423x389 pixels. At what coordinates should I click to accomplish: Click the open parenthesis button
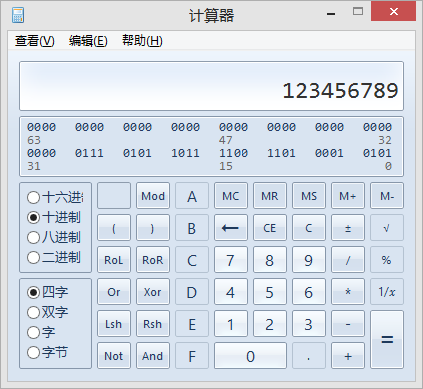click(x=114, y=228)
